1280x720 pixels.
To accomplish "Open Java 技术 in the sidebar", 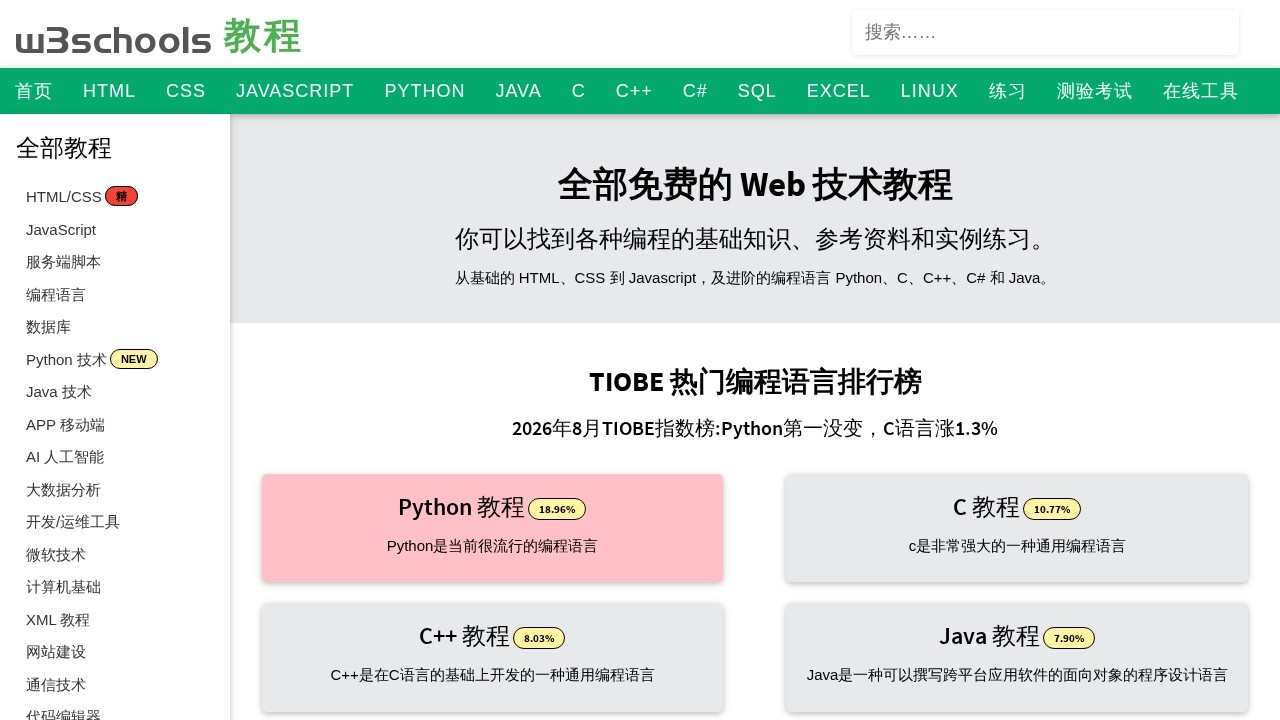I will (x=59, y=392).
